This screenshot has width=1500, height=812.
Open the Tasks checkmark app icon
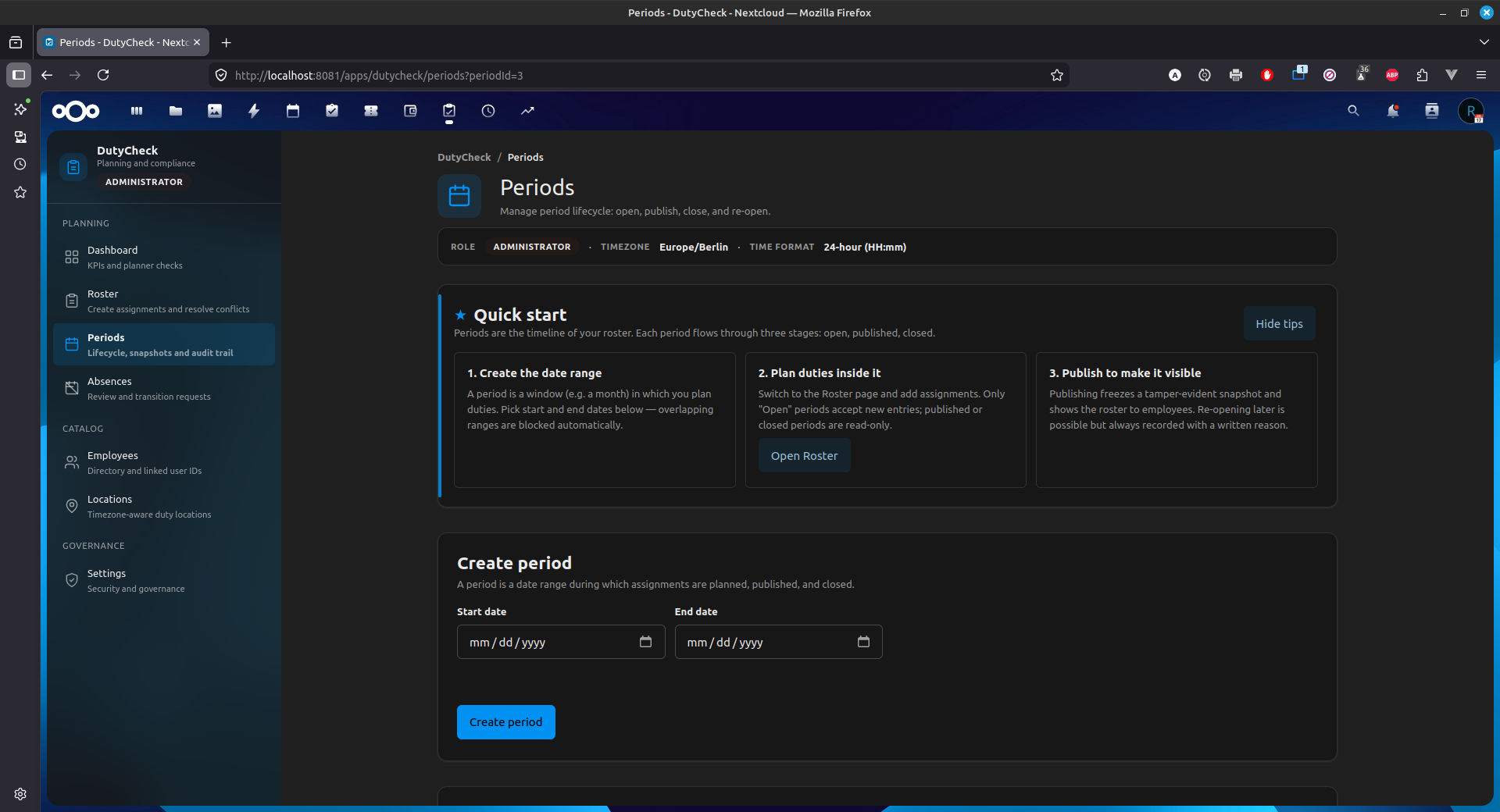332,111
